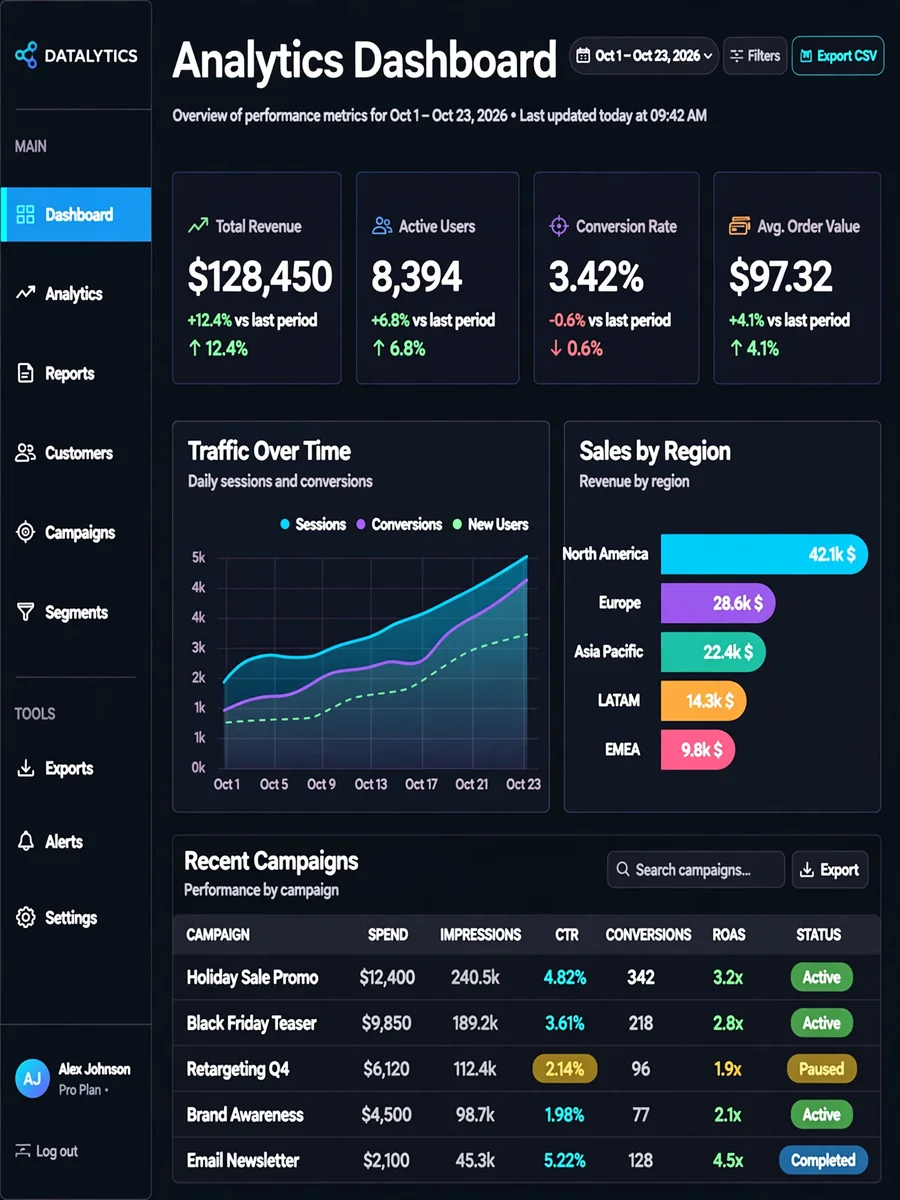Focus the Search campaigns input field
This screenshot has width=900, height=1200.
[x=696, y=870]
